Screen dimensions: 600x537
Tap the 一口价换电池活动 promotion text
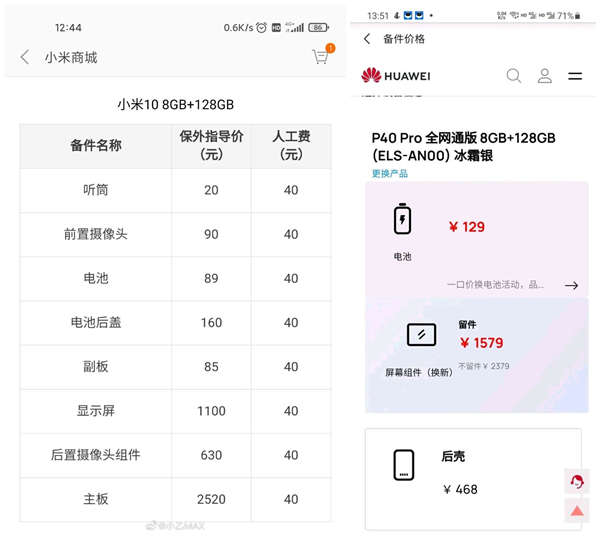coord(495,285)
